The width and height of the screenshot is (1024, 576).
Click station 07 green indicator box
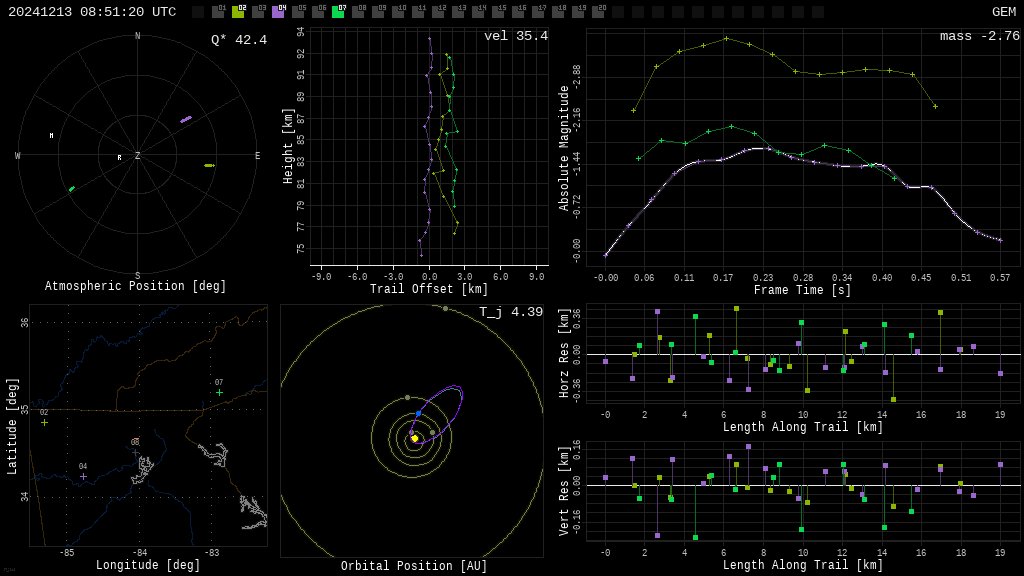coord(338,12)
